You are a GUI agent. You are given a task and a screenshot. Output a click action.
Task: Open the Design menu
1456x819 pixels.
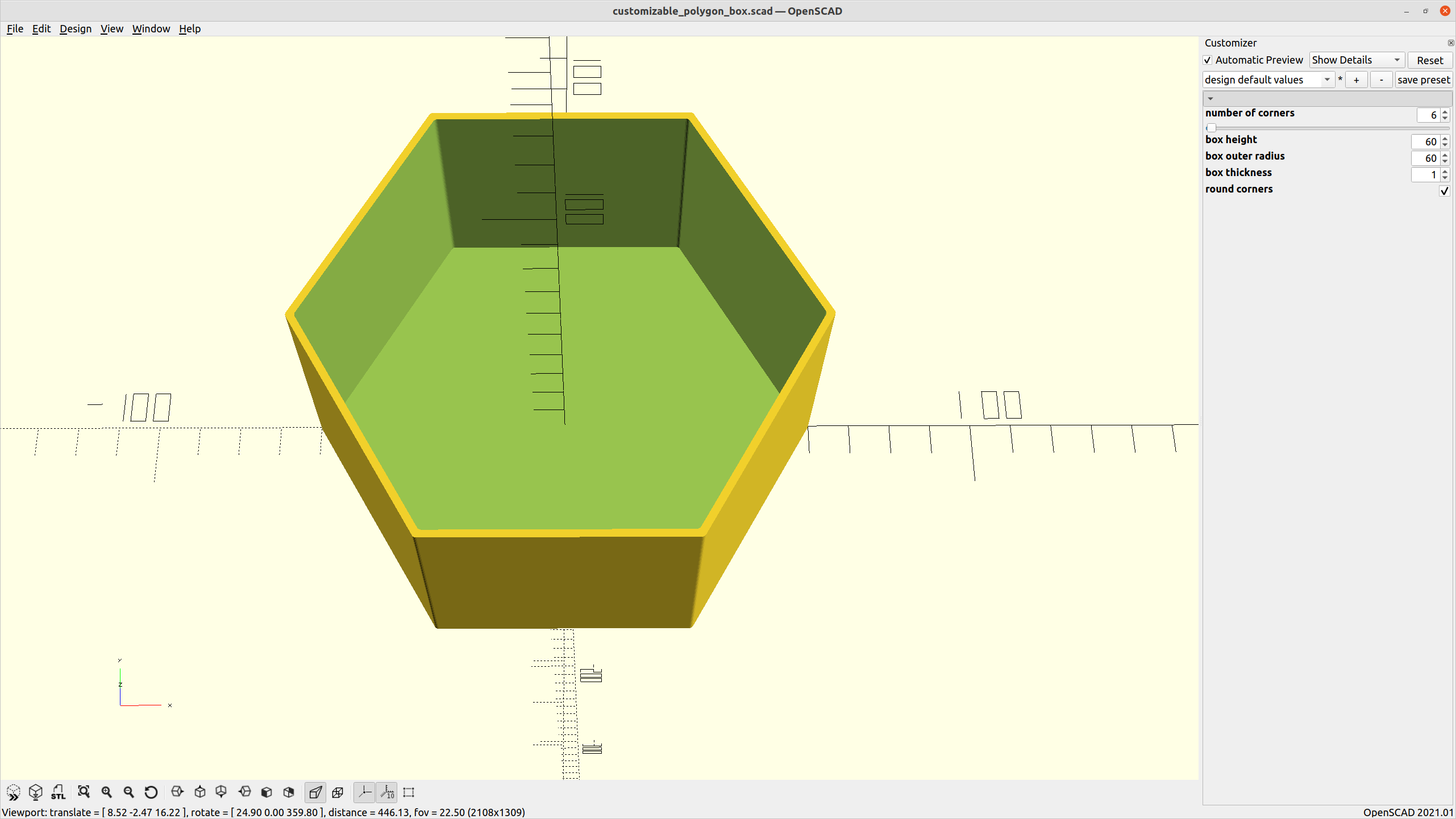click(75, 28)
